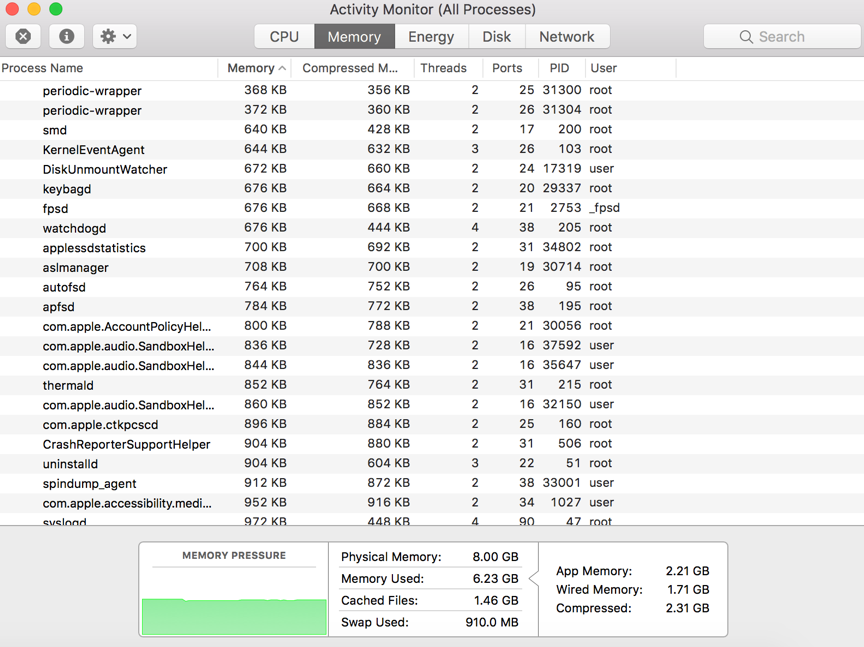This screenshot has width=864, height=647.
Task: Select the DiskUnmountWatcher process row
Action: [x=105, y=169]
